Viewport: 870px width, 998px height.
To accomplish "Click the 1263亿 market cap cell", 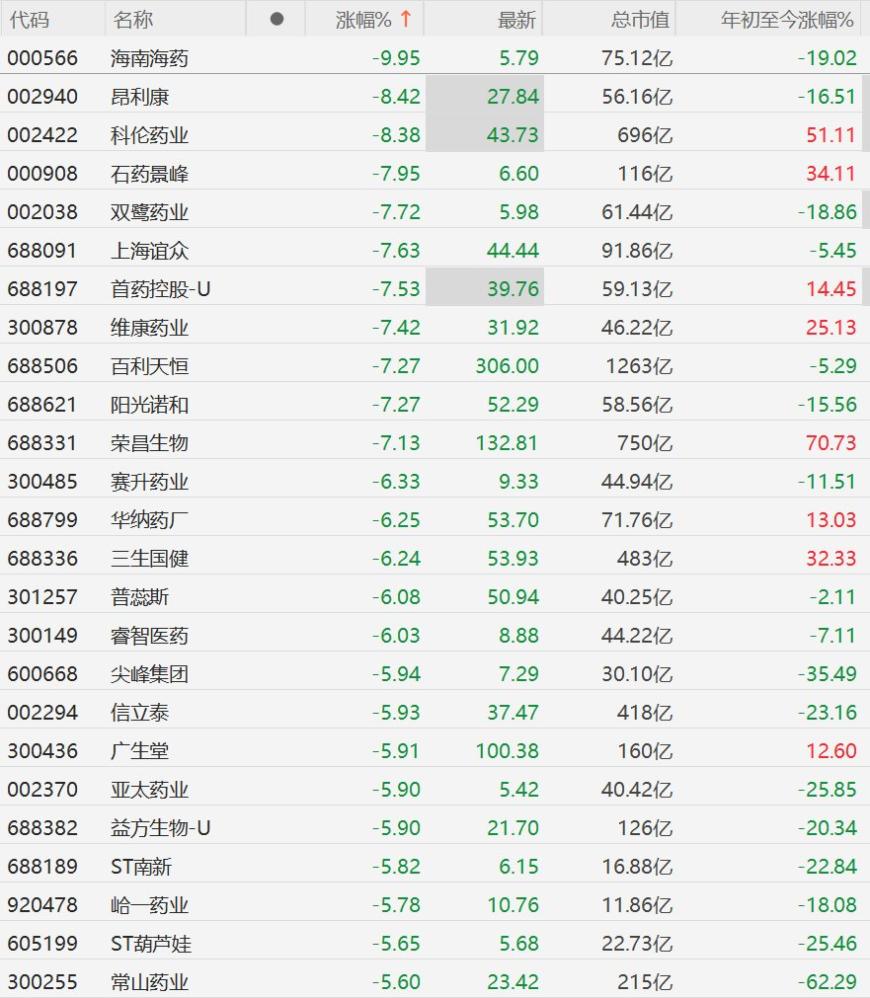I will [x=639, y=366].
